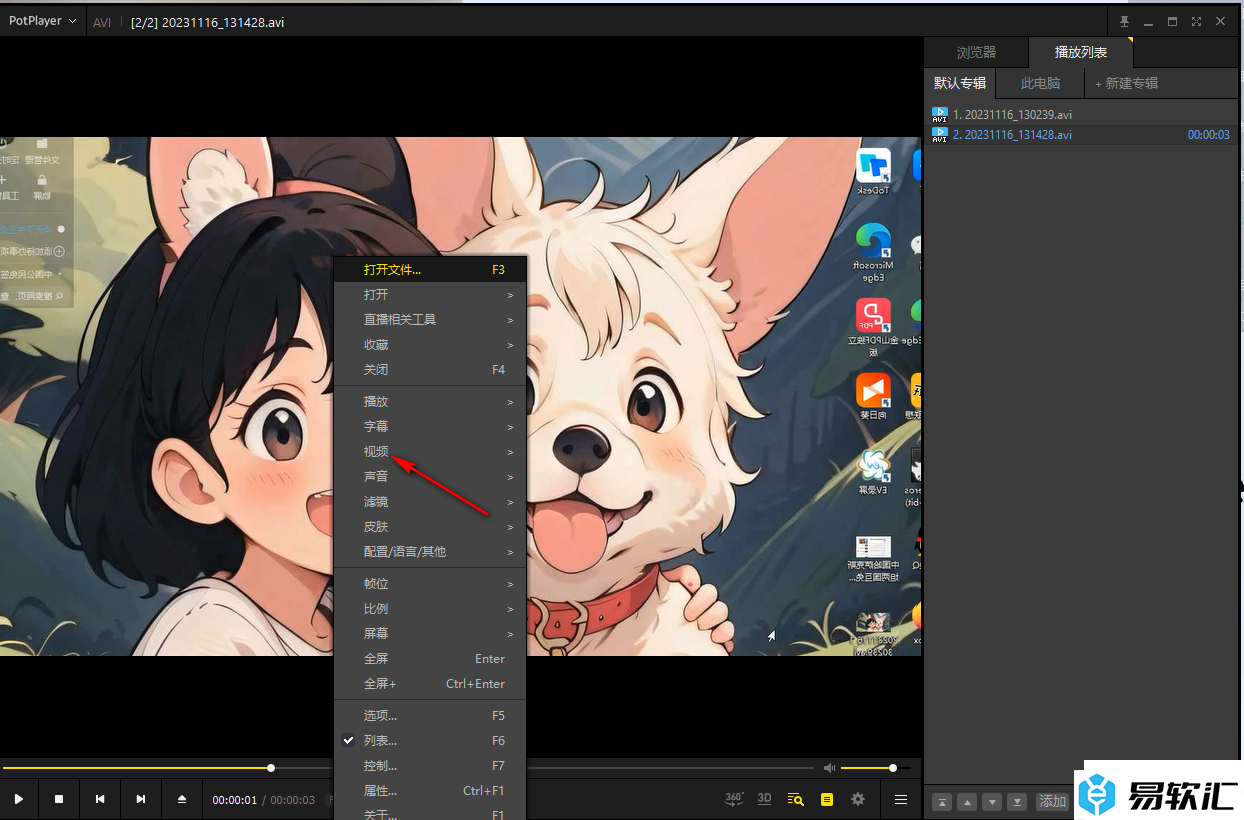
Task: Click the AVI format label in title bar
Action: tap(102, 22)
